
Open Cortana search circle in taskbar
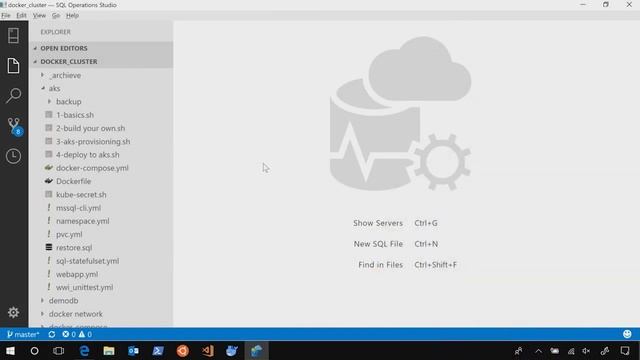pyautogui.click(x=35, y=351)
